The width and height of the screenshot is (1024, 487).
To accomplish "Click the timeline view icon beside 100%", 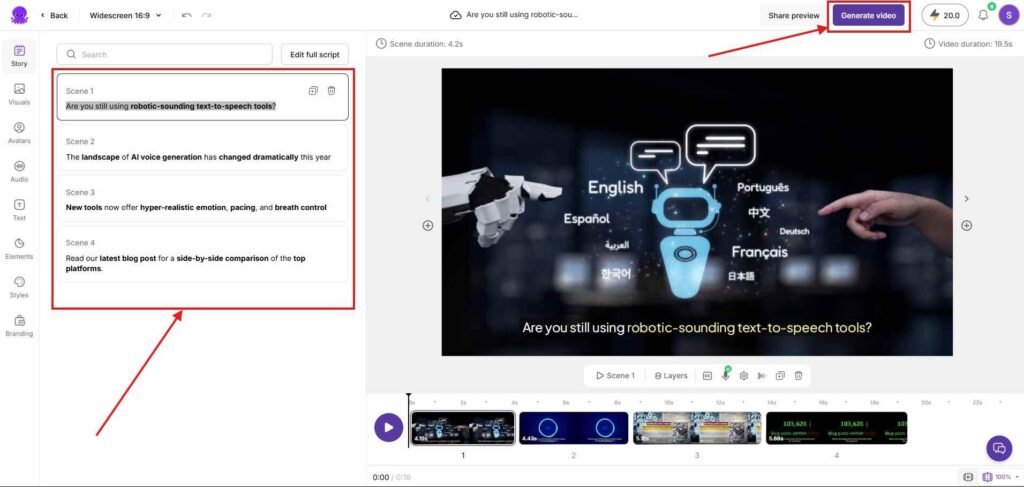I will coord(987,477).
